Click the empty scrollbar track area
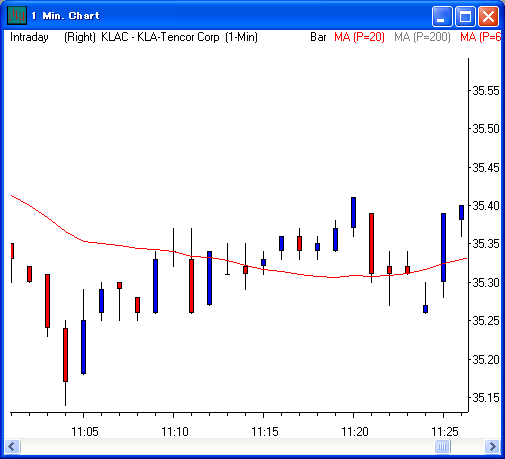This screenshot has width=505, height=459. [227, 446]
